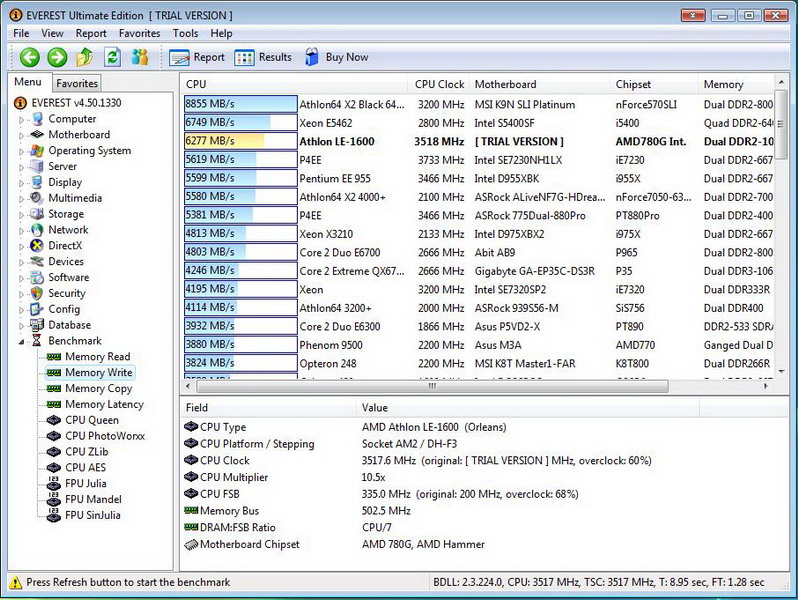The width and height of the screenshot is (798, 600).
Task: Click the CPU Queen chip icon
Action: click(x=53, y=420)
